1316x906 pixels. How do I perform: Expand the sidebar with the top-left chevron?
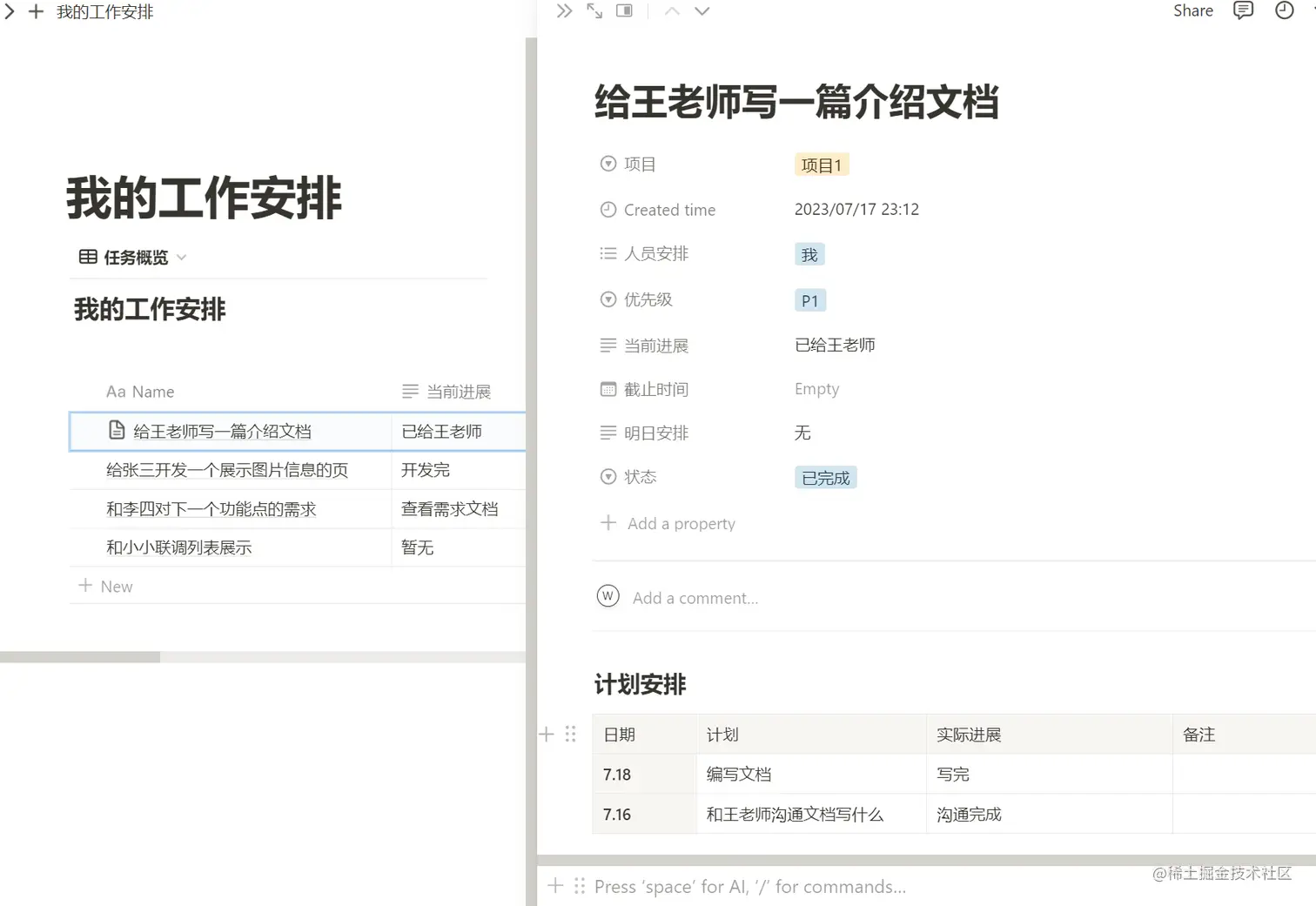[10, 12]
